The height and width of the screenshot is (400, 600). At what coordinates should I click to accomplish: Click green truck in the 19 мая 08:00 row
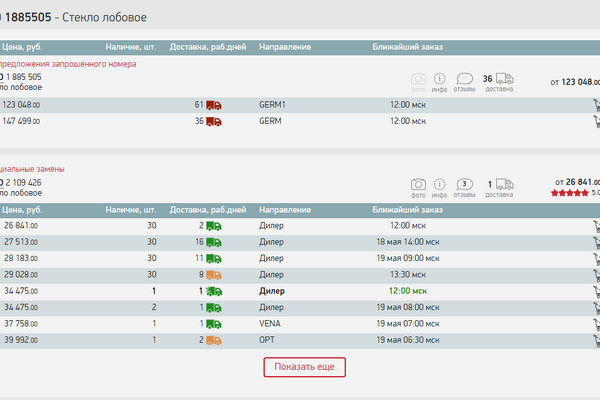(x=214, y=308)
